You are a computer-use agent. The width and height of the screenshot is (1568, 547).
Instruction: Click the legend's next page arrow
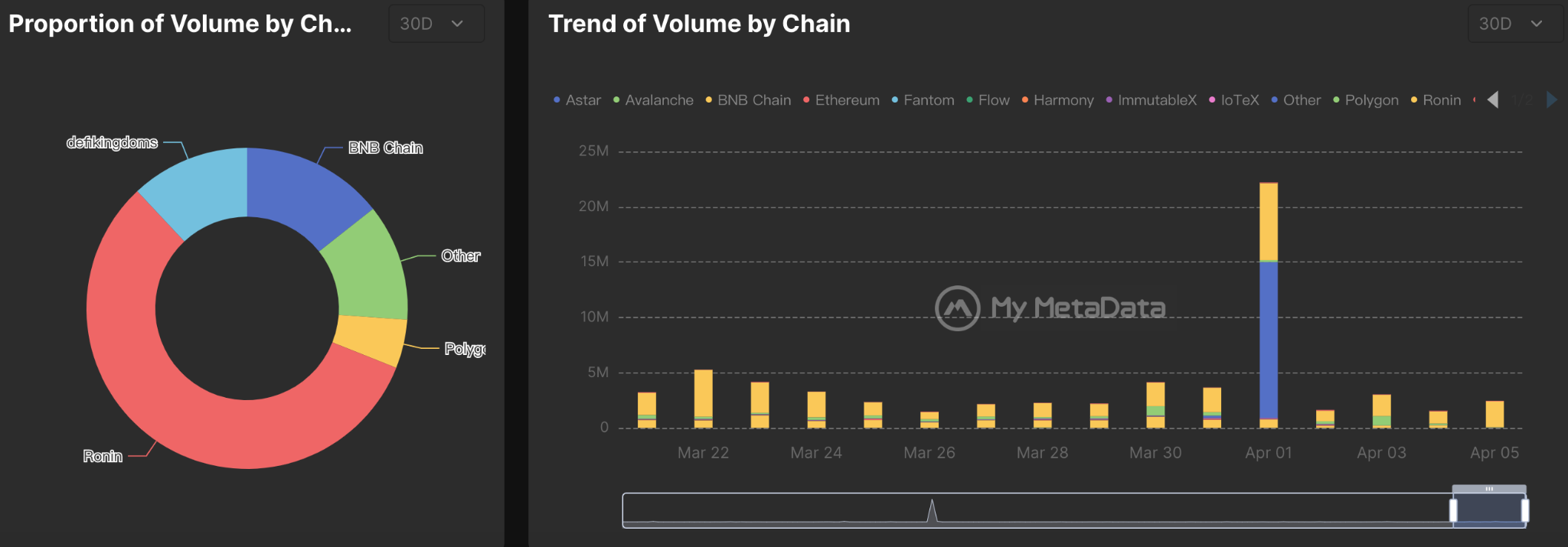pos(1551,99)
